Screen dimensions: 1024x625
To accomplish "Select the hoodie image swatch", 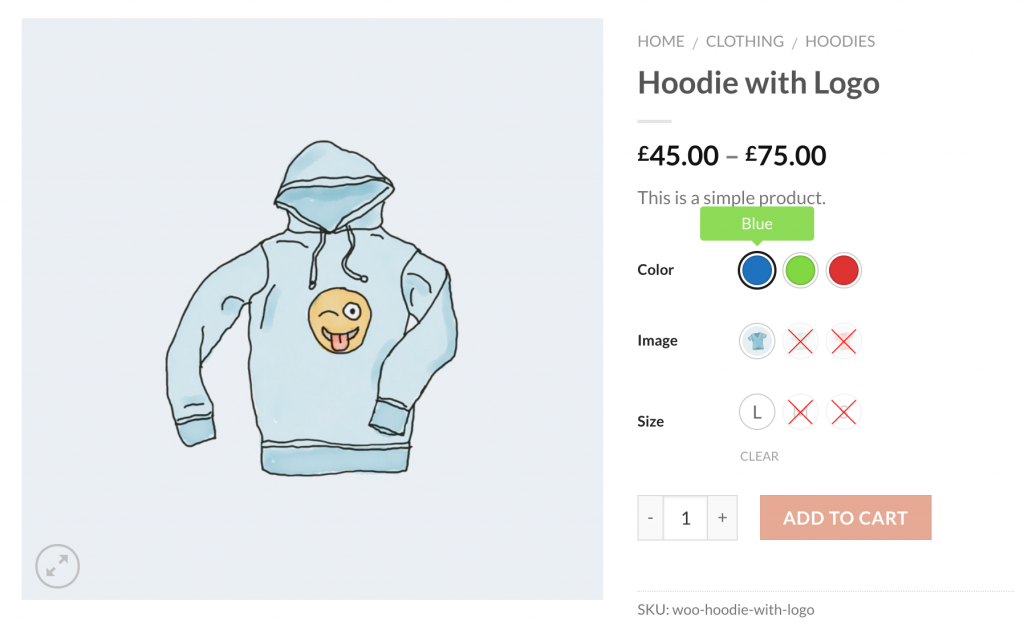I will click(757, 341).
